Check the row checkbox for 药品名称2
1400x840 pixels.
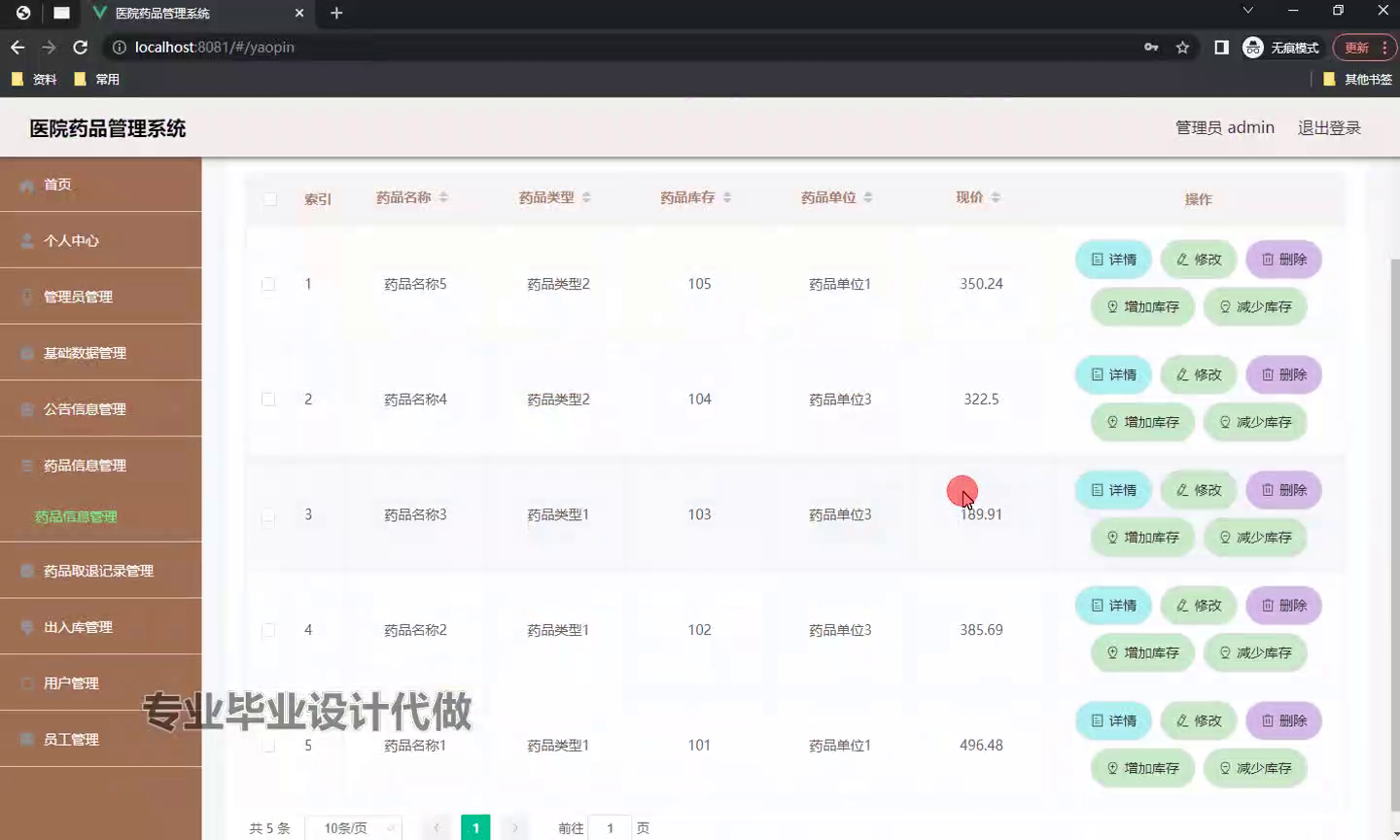tap(268, 630)
